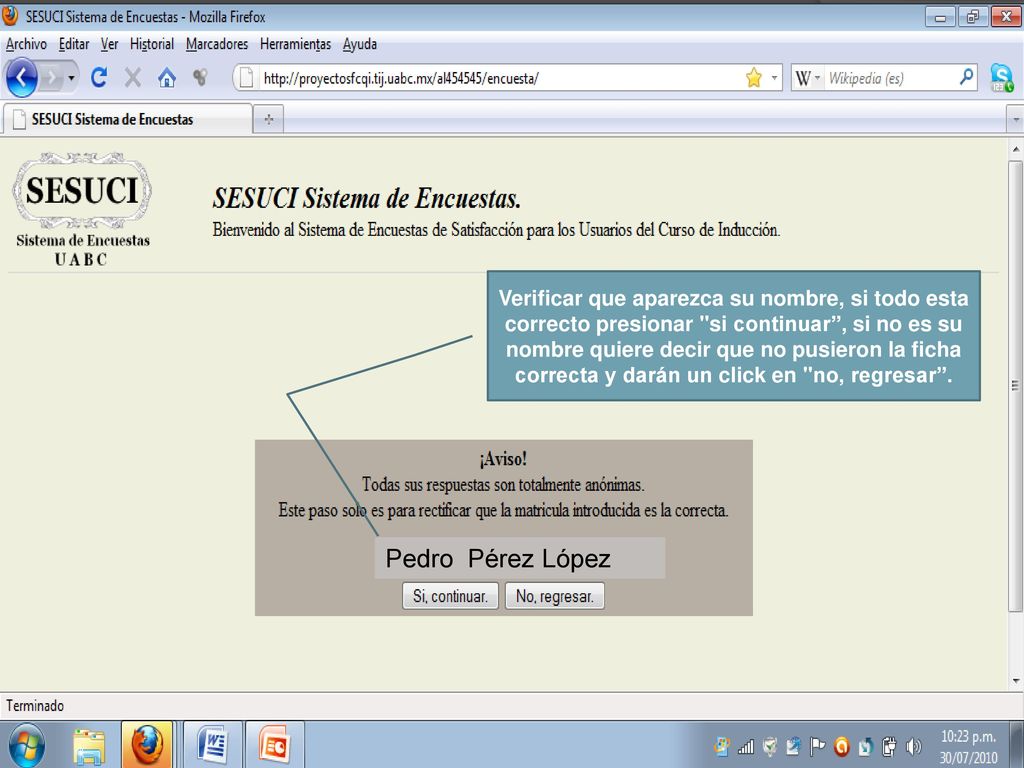
Task: Click the page scrollbar down arrow
Action: point(1016,681)
